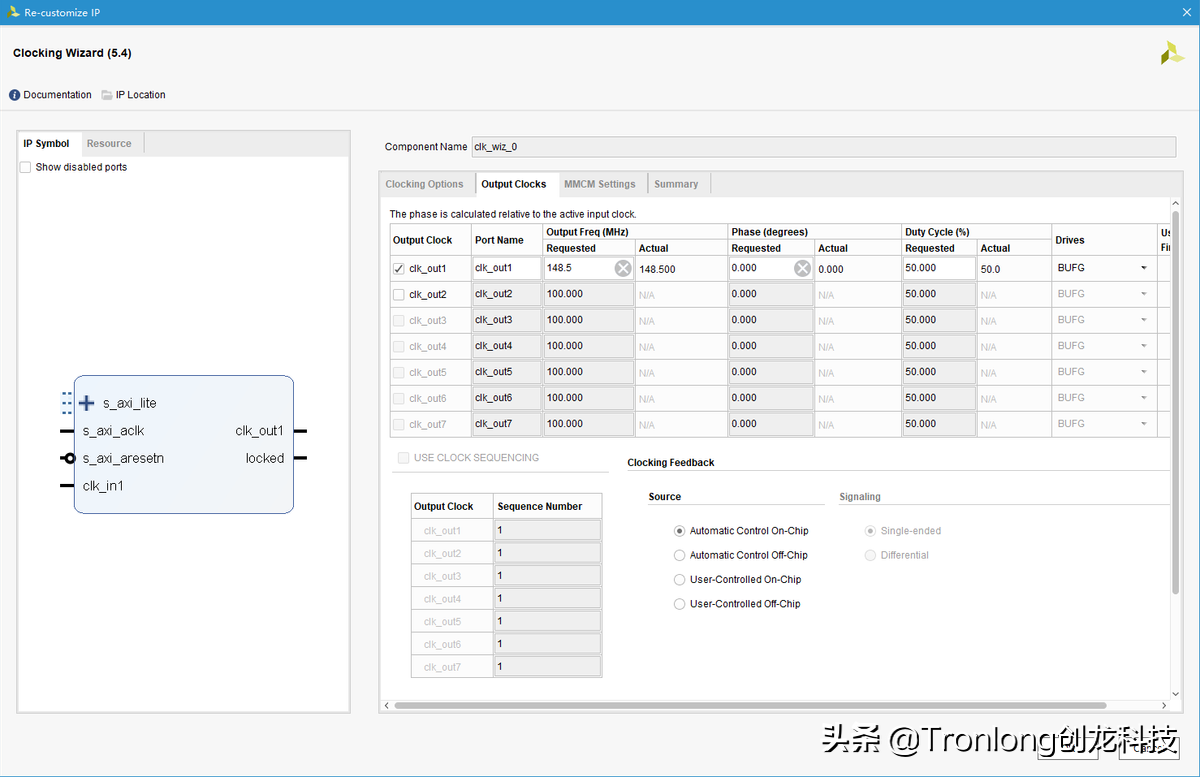
Task: Toggle the USE CLOCK SEQUENCING checkbox
Action: 403,458
